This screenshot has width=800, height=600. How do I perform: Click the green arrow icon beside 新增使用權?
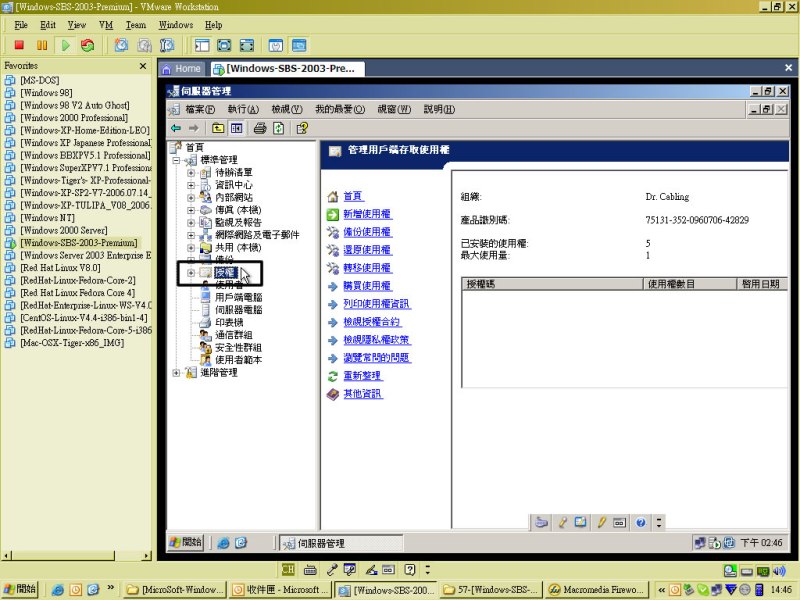pyautogui.click(x=333, y=214)
